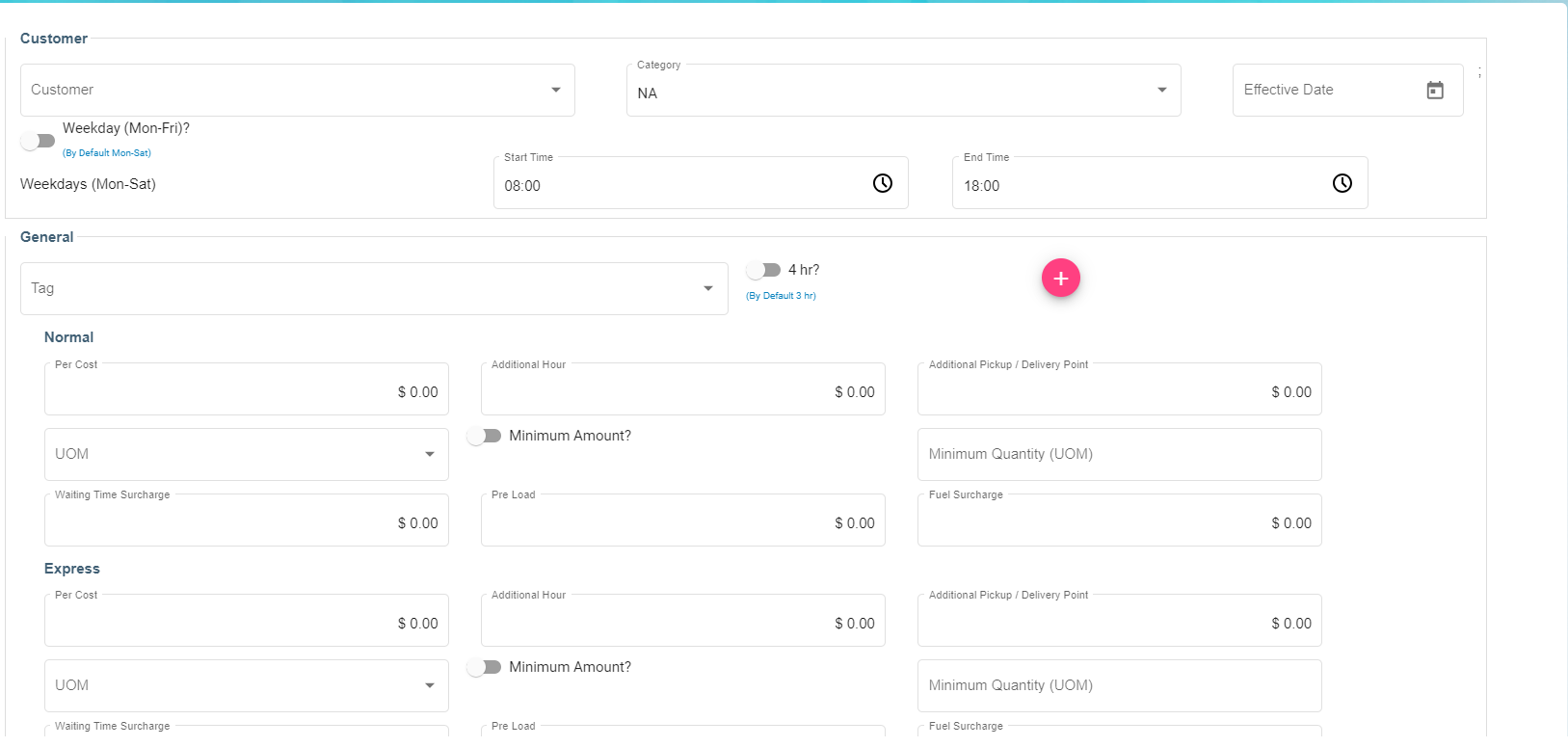Open the Tag dropdown

click(x=373, y=288)
